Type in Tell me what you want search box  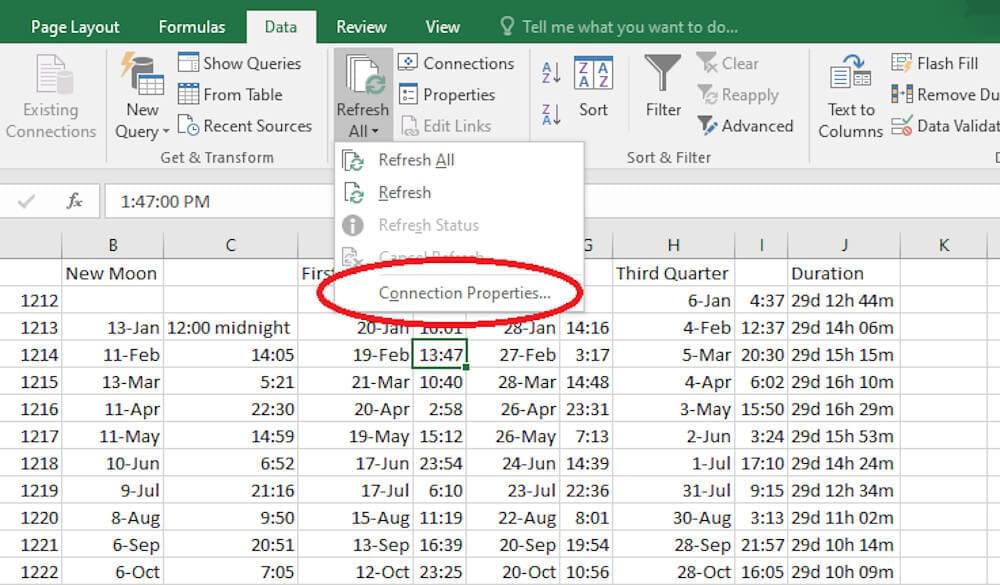630,27
